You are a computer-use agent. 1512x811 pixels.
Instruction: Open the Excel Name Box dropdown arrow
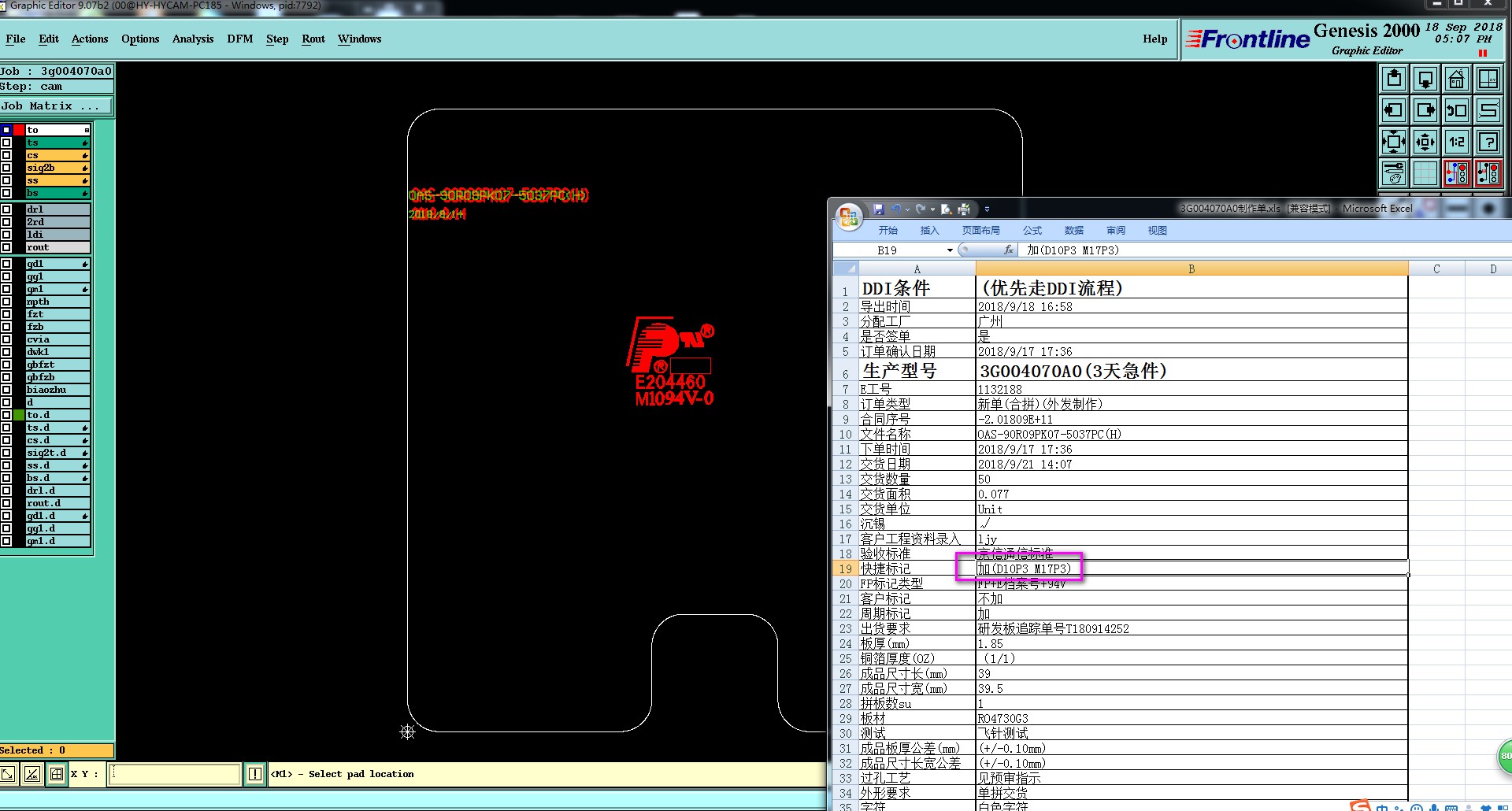pyautogui.click(x=950, y=250)
